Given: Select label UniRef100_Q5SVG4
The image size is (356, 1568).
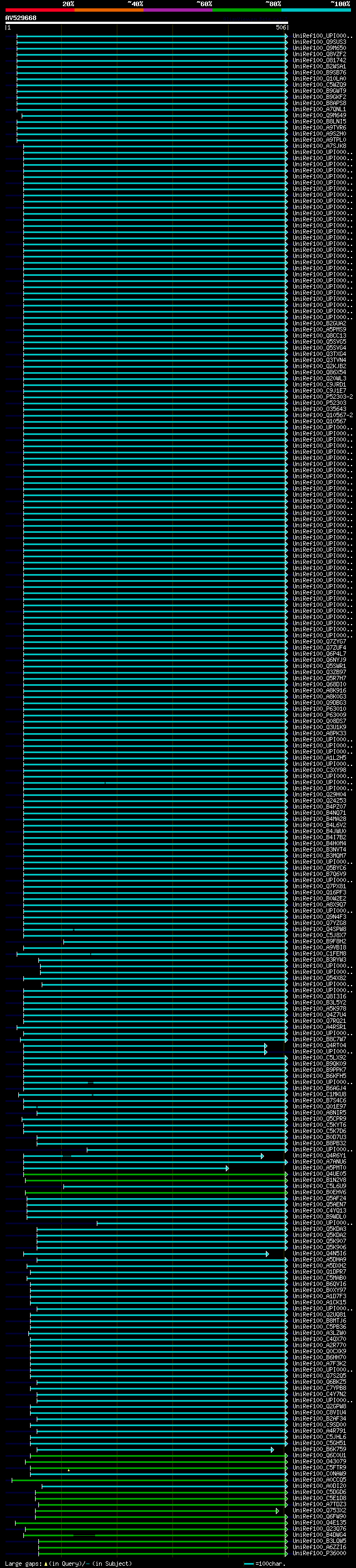Looking at the screenshot, I should point(319,348).
